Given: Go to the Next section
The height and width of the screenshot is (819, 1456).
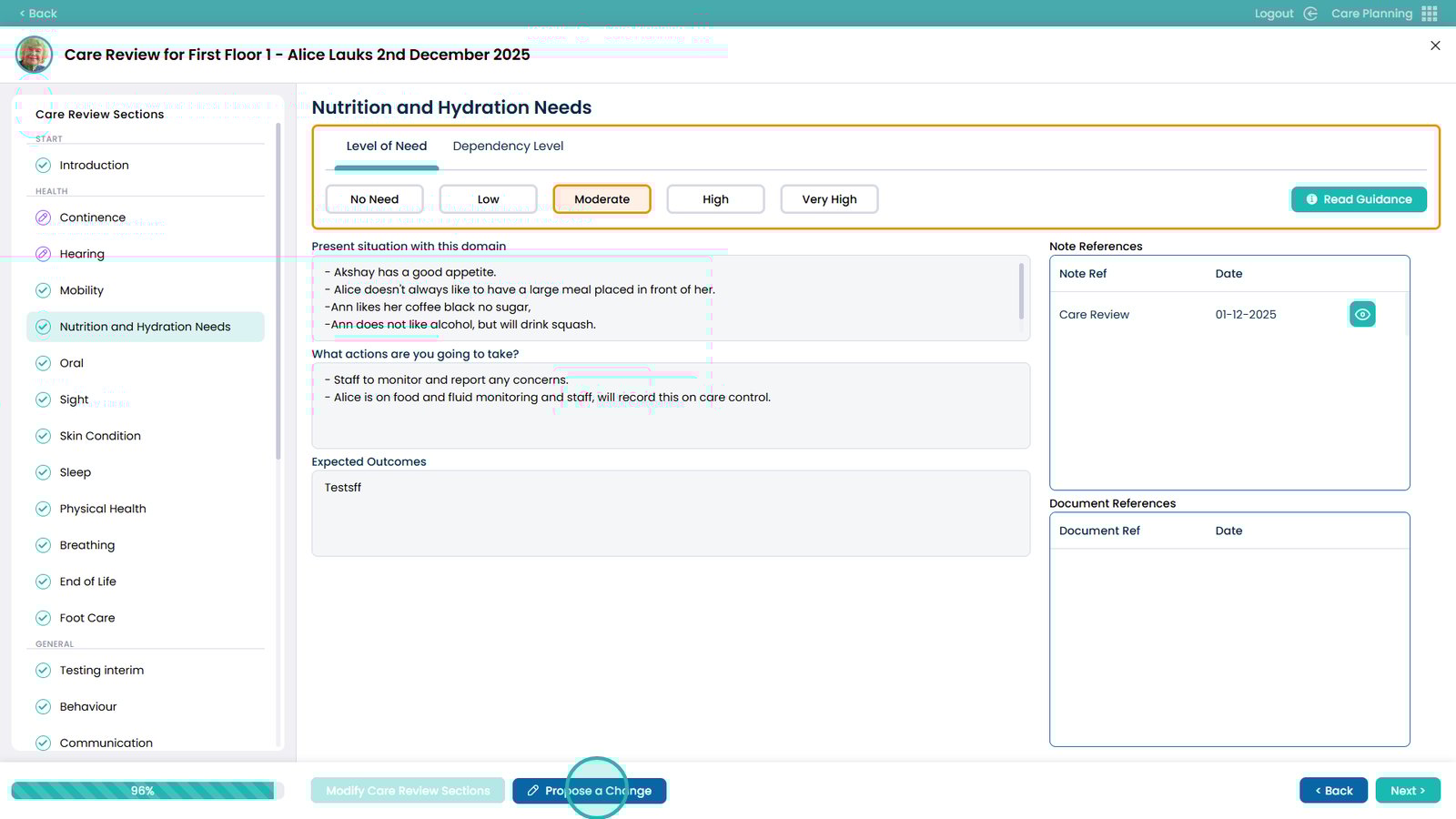Looking at the screenshot, I should coord(1407,791).
